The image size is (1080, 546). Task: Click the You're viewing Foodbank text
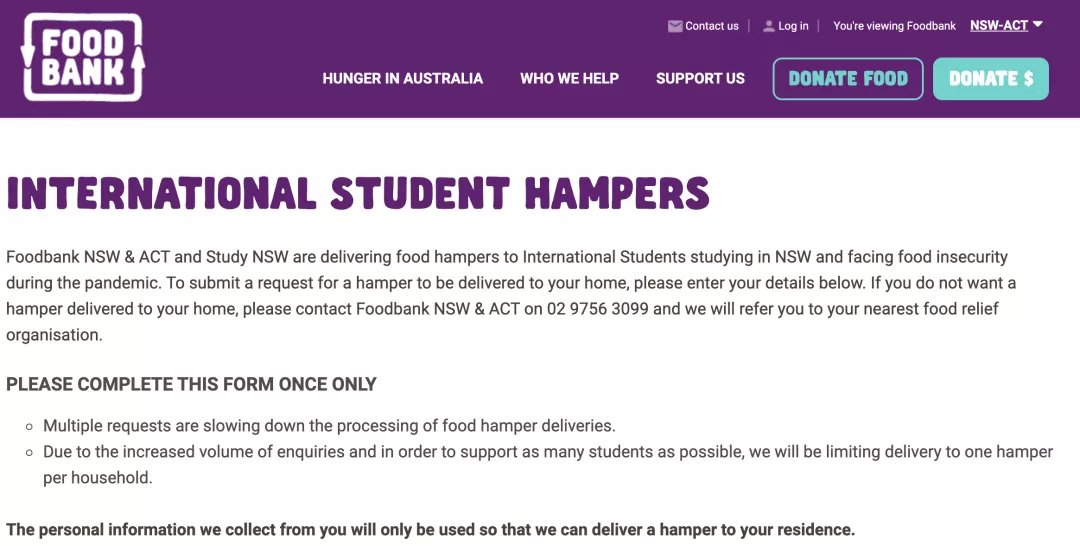tap(894, 26)
